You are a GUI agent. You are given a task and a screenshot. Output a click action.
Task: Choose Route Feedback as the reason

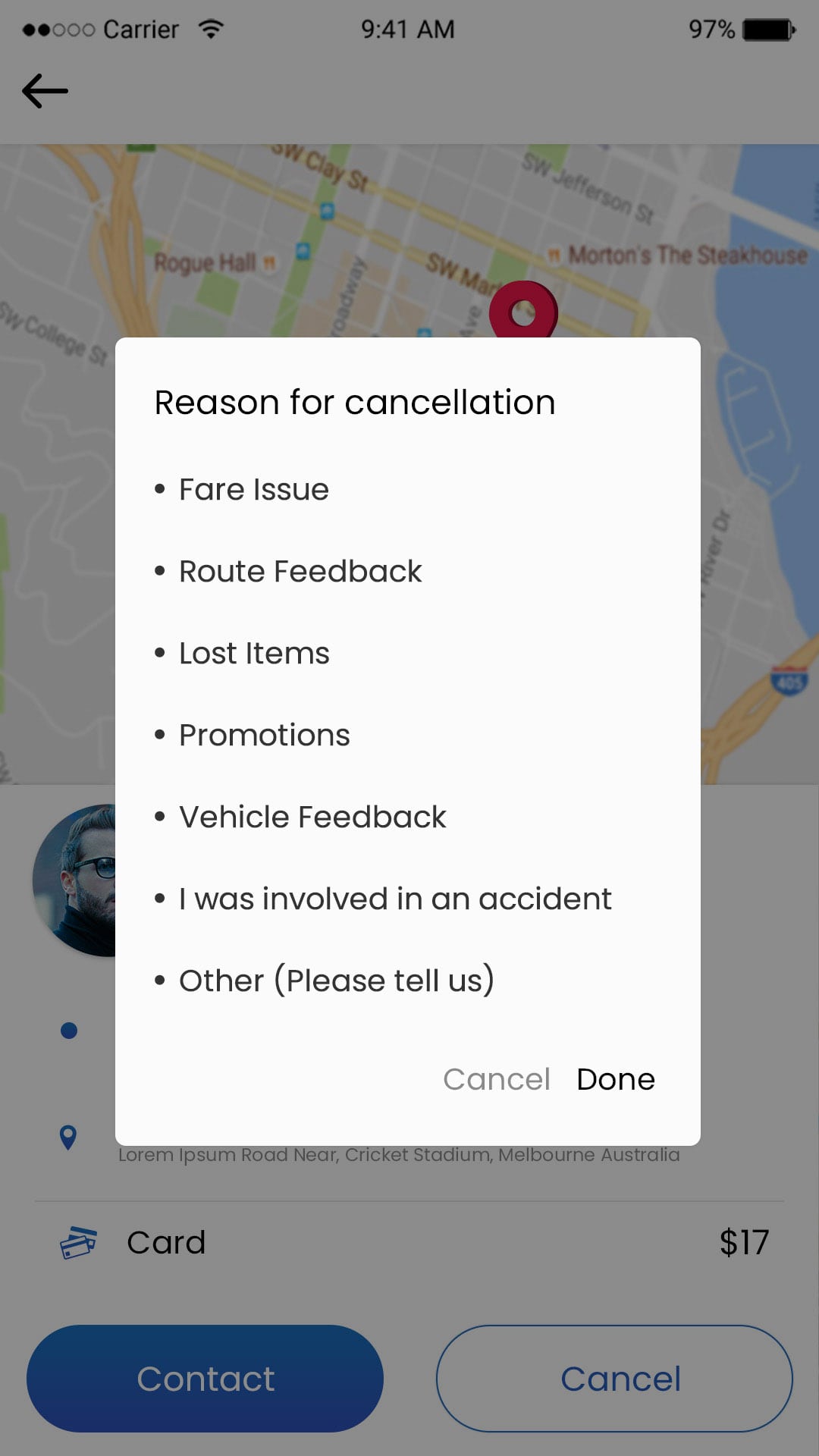point(300,571)
